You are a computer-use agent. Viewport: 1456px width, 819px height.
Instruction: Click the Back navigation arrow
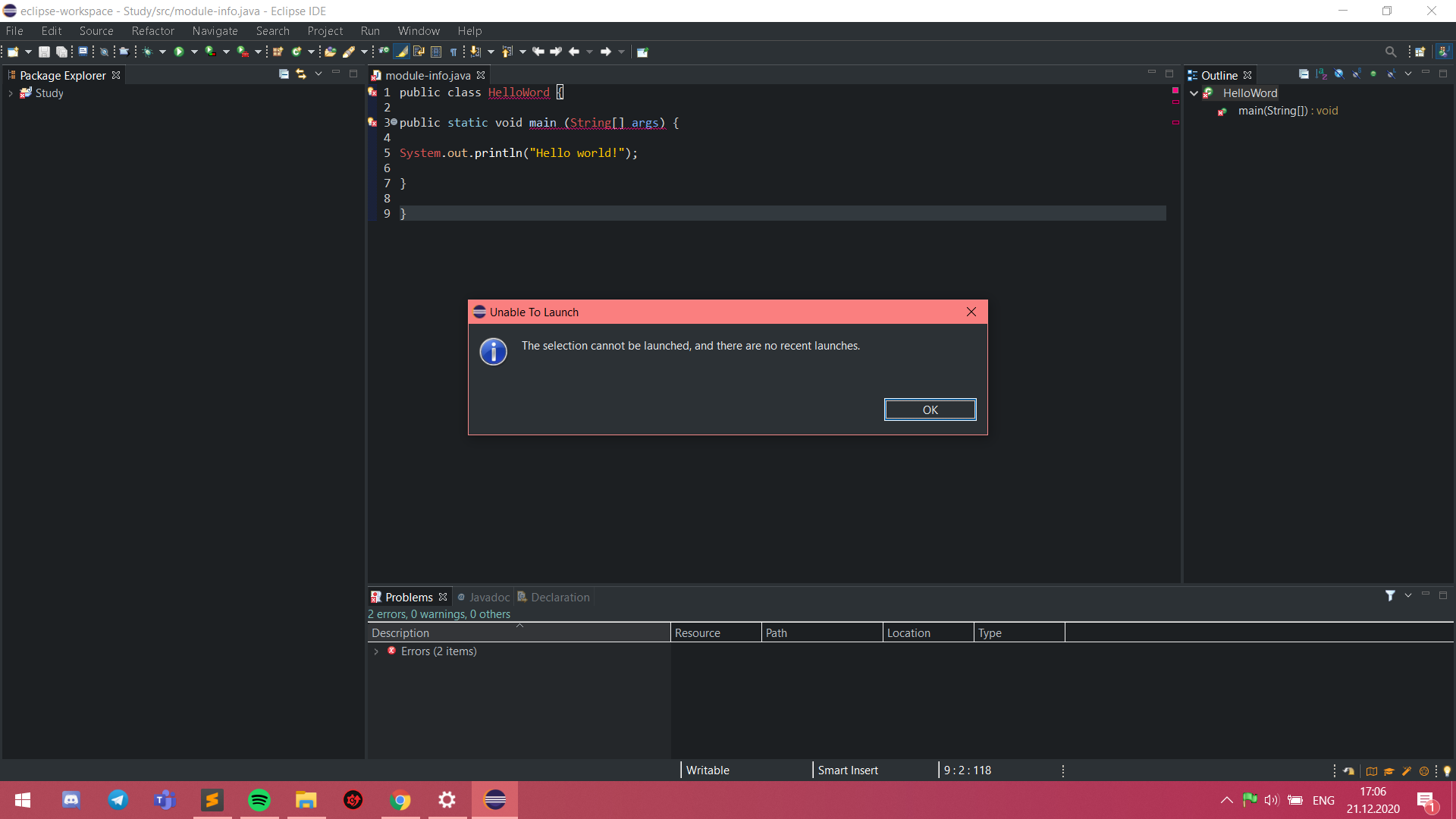(x=574, y=52)
